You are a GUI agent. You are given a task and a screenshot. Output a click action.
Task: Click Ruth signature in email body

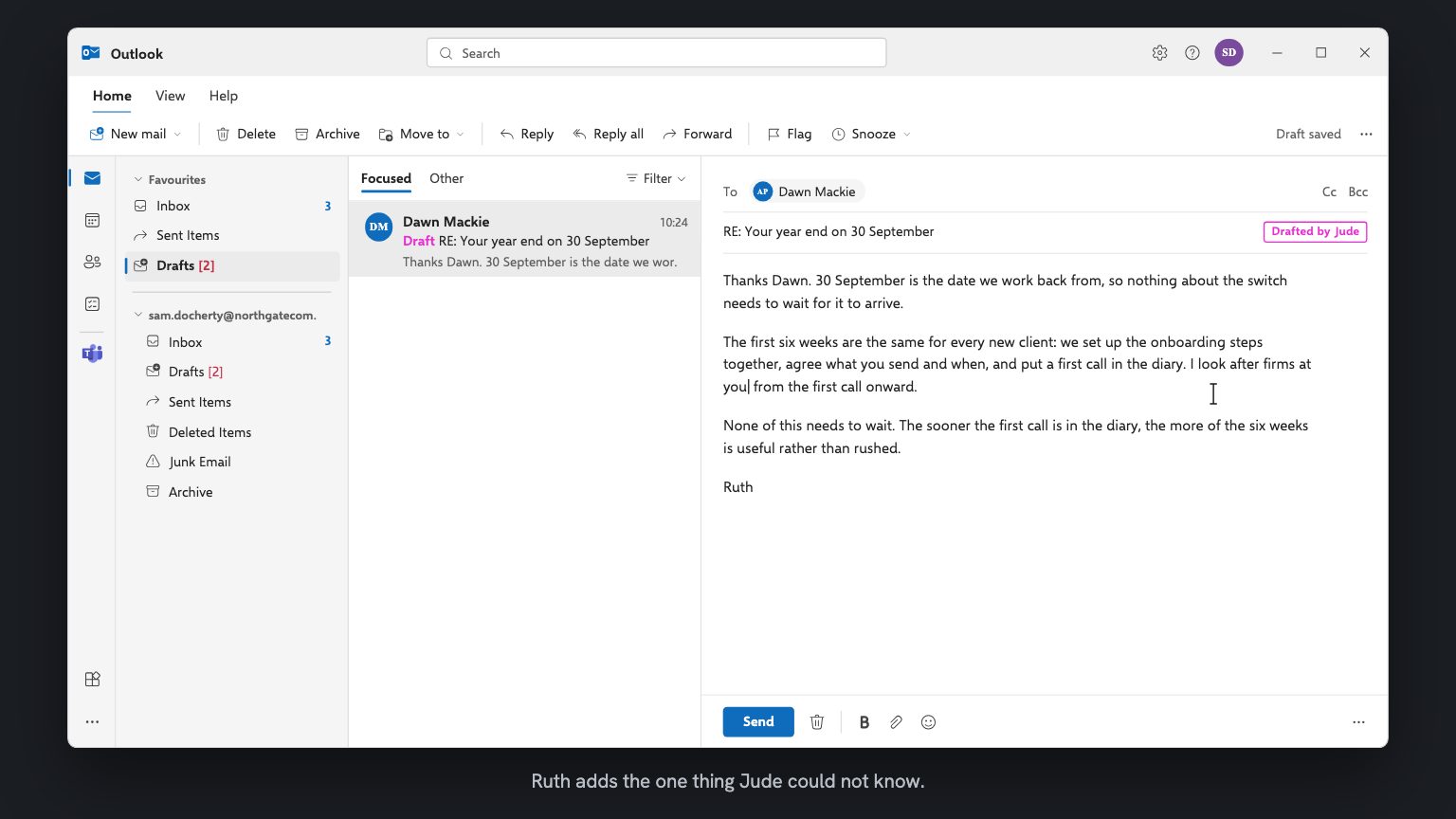(x=737, y=487)
